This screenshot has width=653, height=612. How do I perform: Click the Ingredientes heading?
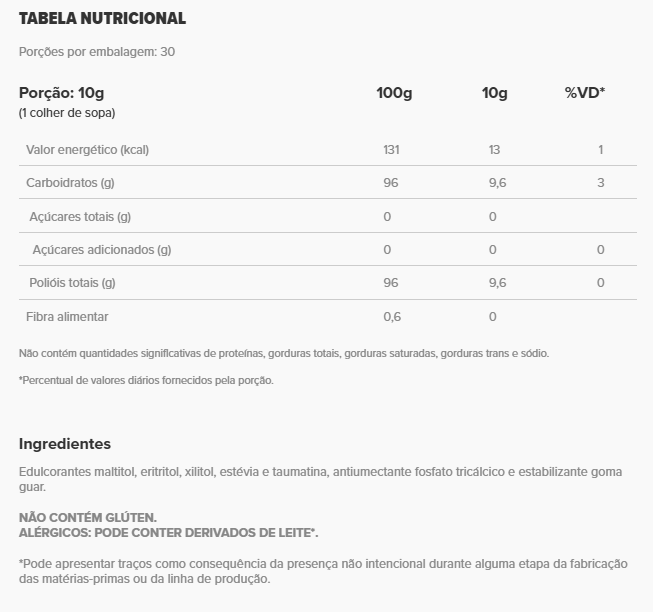click(65, 444)
